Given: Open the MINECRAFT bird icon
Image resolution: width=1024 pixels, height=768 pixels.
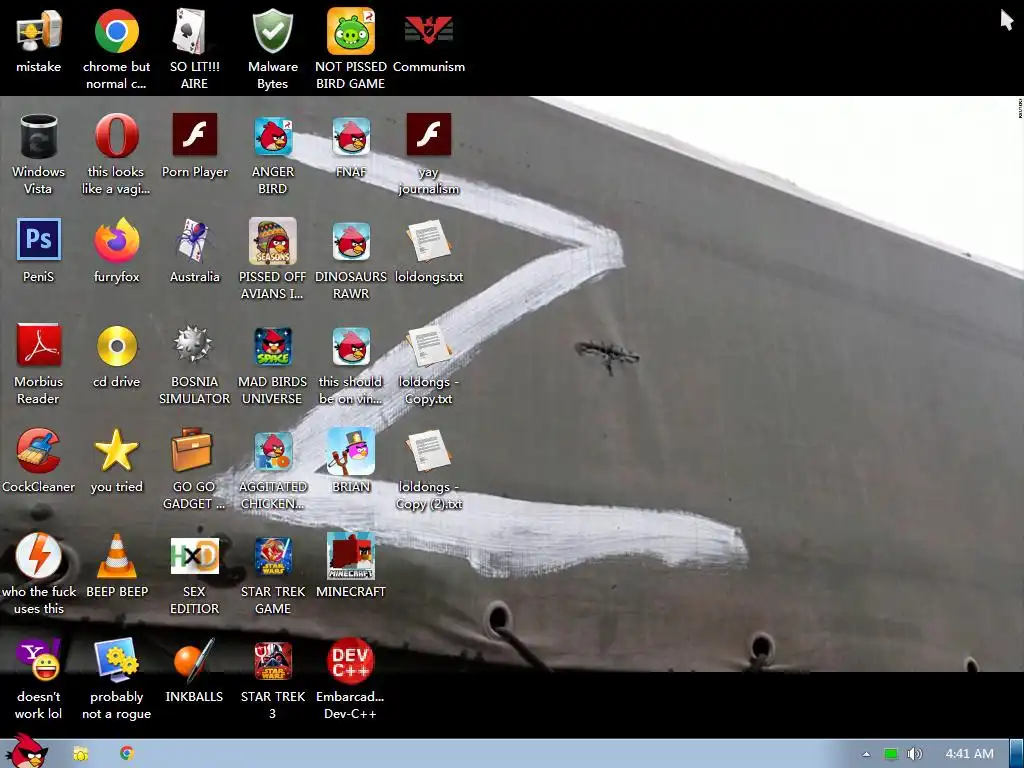Looking at the screenshot, I should (x=351, y=556).
